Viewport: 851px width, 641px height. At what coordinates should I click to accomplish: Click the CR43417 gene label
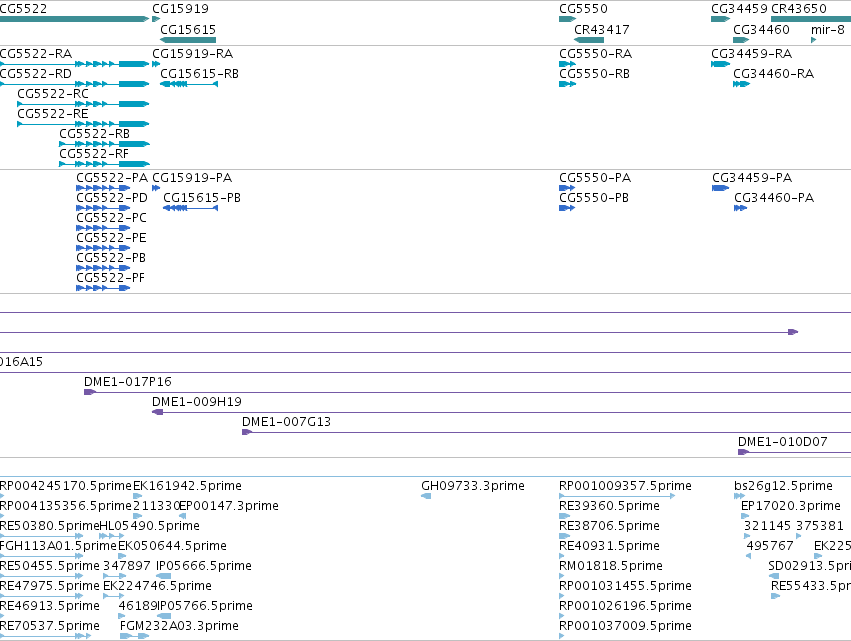click(x=602, y=30)
